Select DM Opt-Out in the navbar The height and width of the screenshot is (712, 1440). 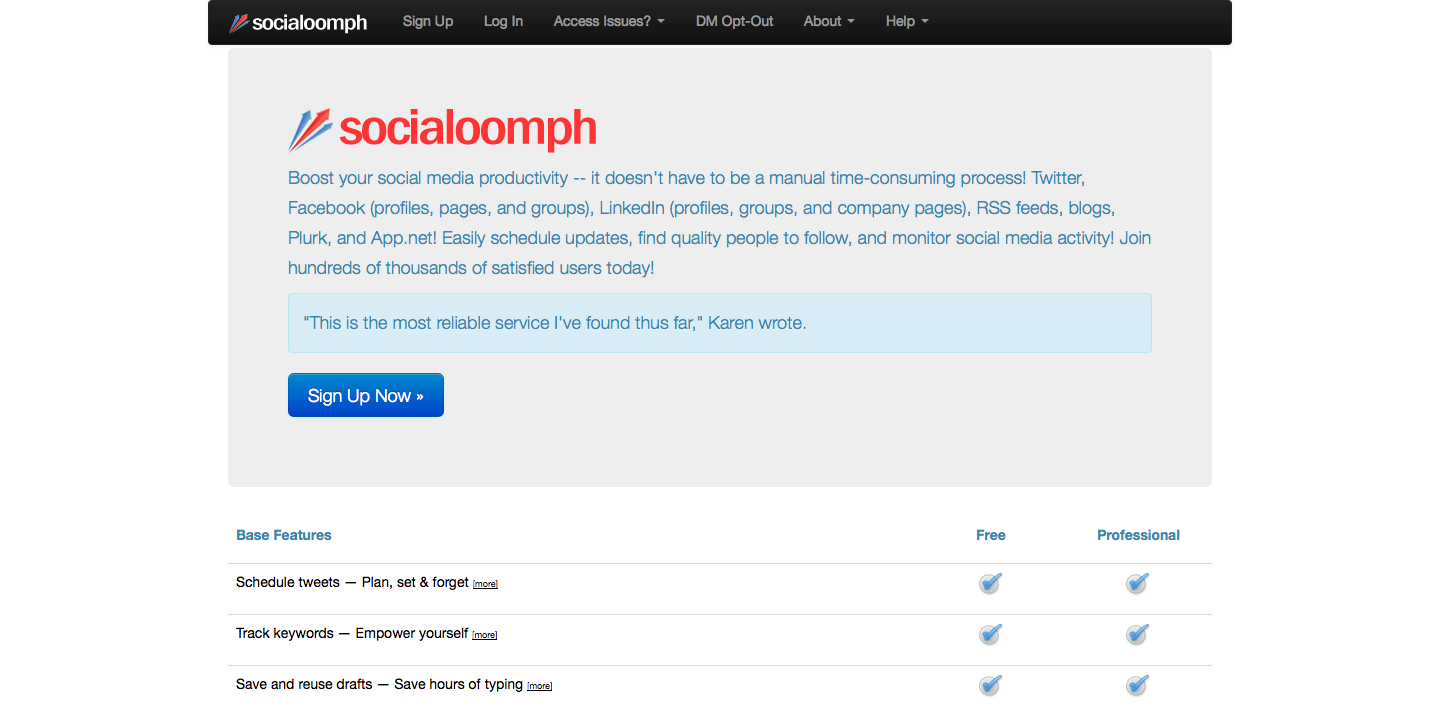point(735,21)
